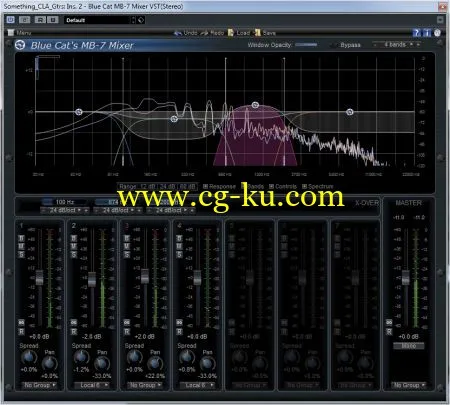
Task: Click band 2 R reset button
Action: (74, 332)
